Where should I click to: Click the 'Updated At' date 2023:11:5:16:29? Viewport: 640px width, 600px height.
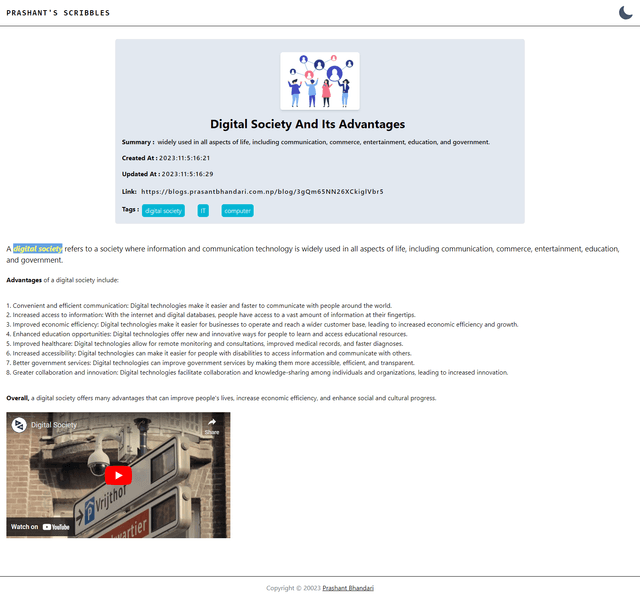pos(187,174)
